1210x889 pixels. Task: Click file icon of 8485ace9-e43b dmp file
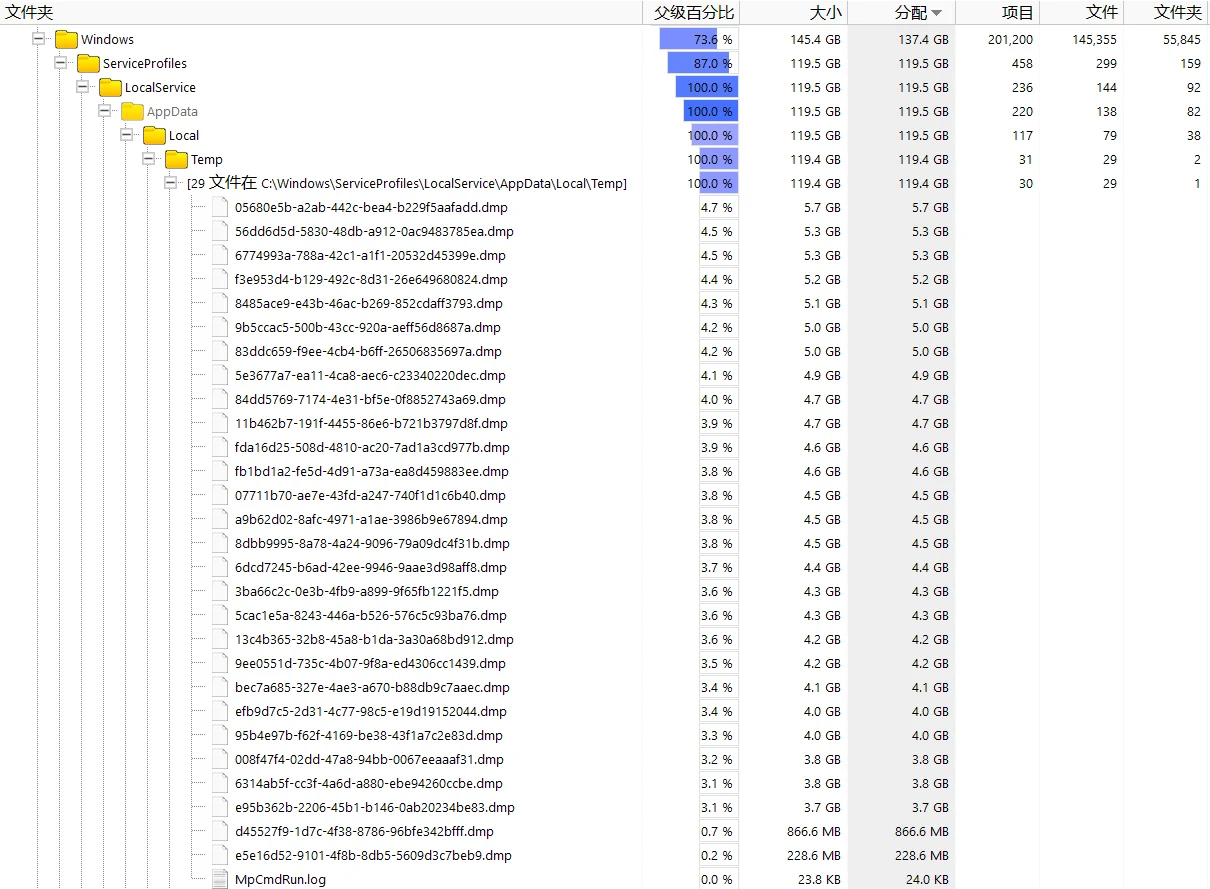point(220,303)
